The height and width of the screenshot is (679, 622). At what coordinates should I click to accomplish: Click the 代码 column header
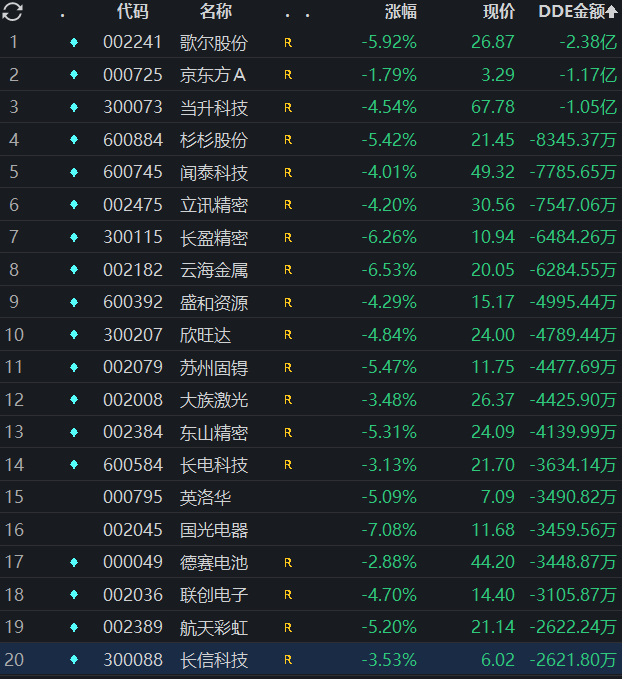click(x=133, y=12)
